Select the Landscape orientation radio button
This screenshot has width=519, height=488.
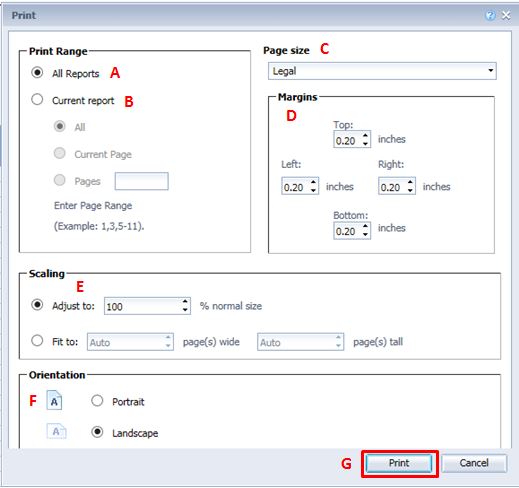pyautogui.click(x=97, y=432)
